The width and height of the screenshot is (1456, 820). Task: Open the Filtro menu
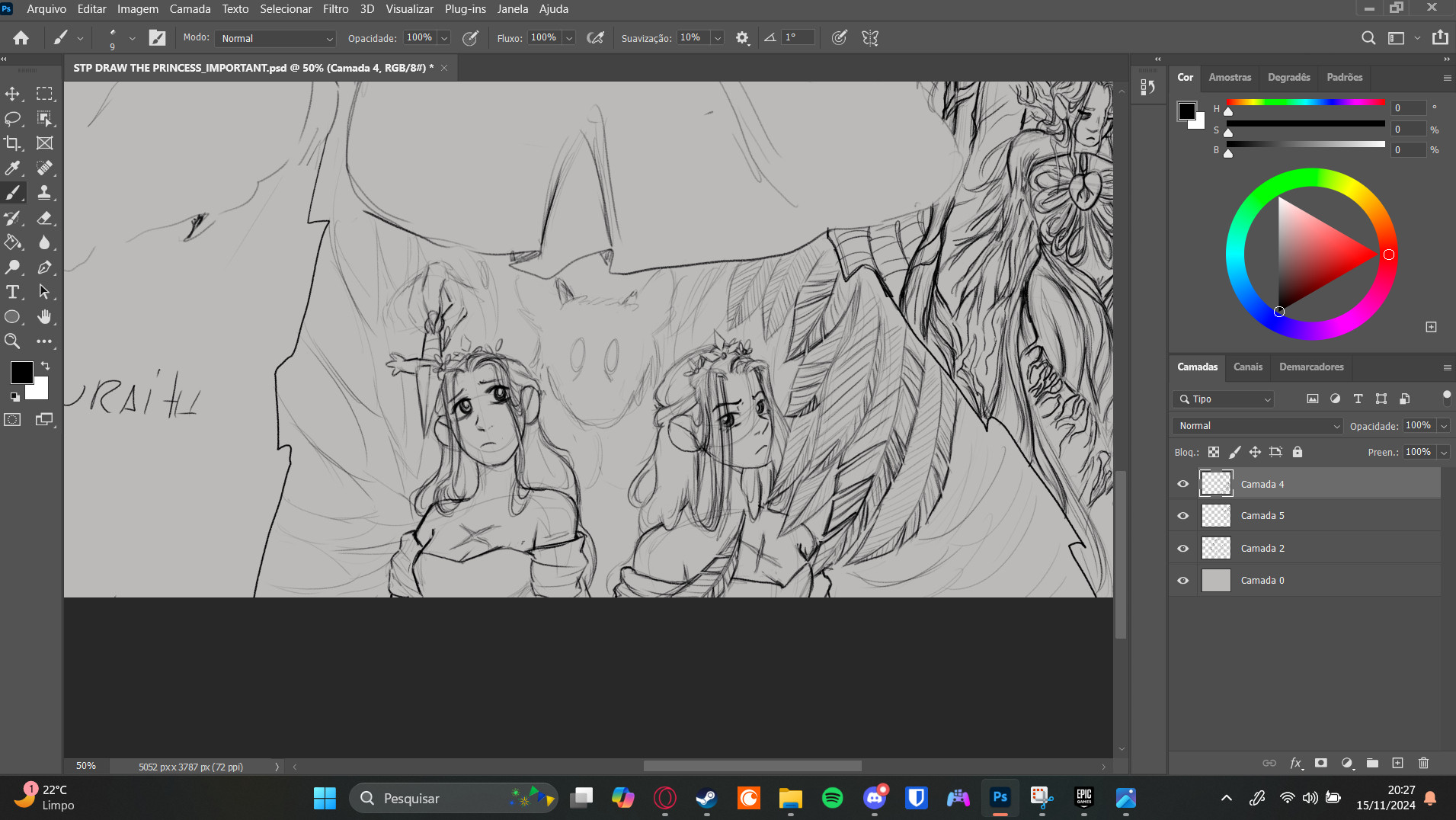pos(335,9)
